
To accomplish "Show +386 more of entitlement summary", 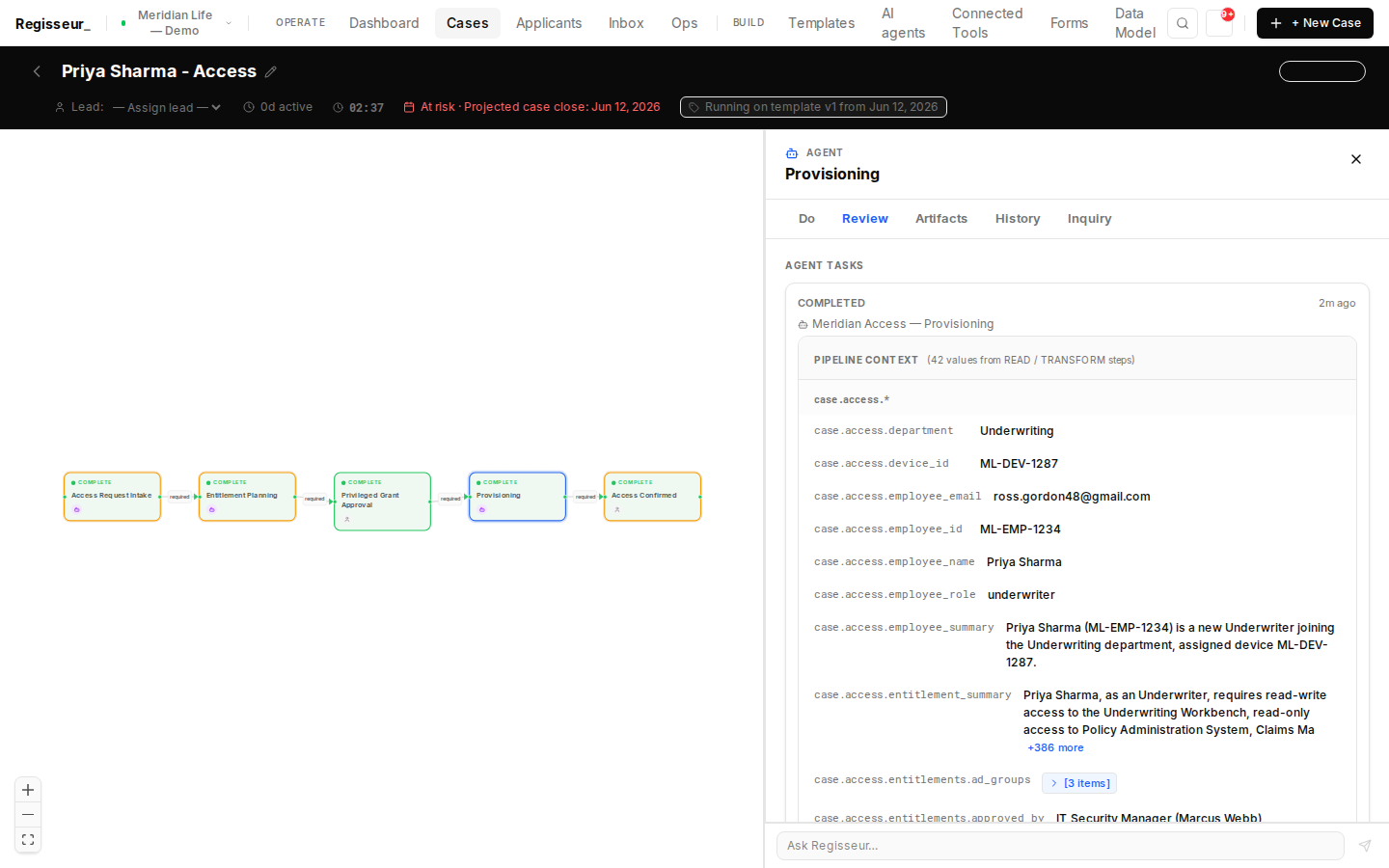I will 1055,747.
